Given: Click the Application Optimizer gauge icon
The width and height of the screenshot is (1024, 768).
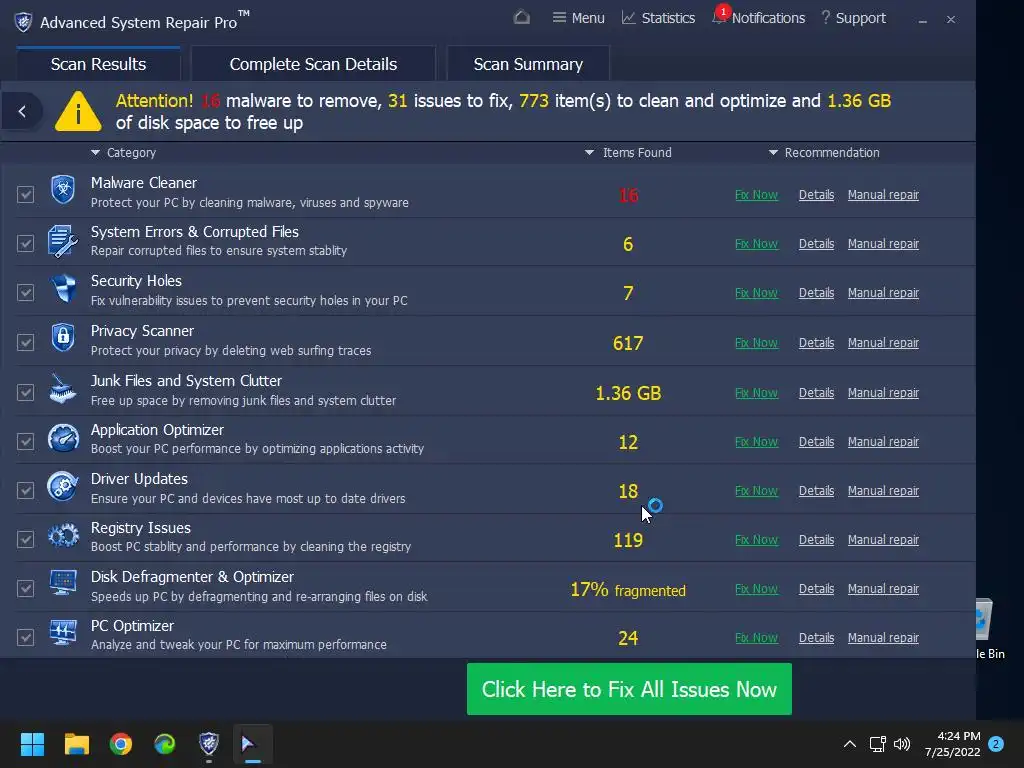Looking at the screenshot, I should pos(63,438).
